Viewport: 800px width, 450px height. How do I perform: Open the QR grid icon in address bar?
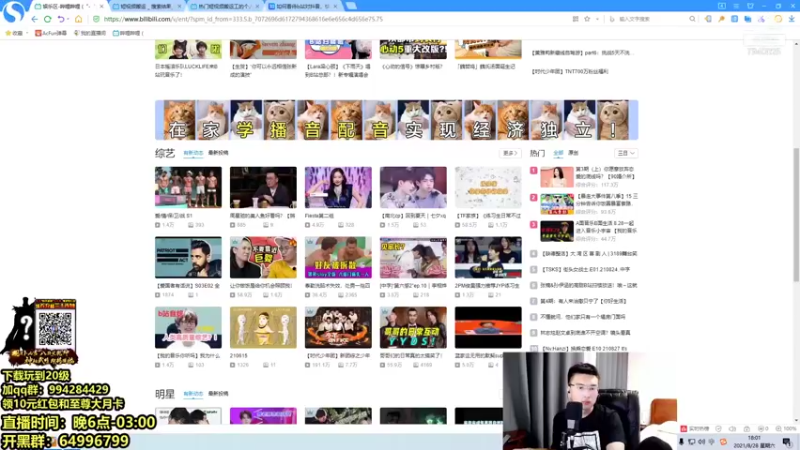pos(576,19)
